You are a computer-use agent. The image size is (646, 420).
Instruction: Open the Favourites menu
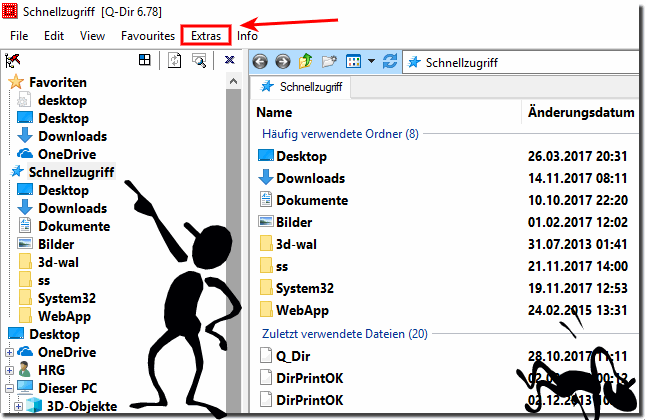coord(148,36)
